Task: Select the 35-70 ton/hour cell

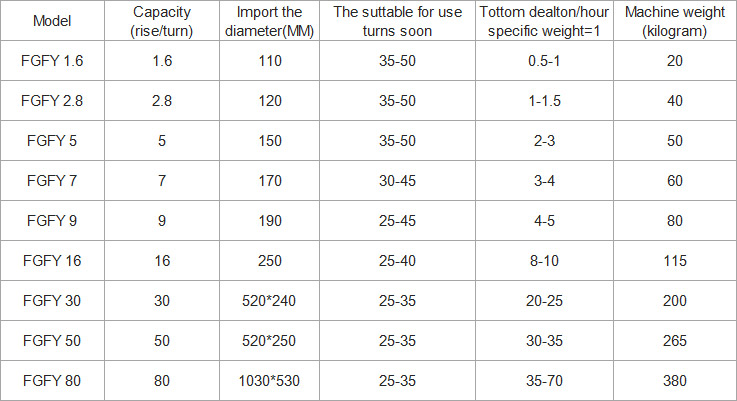Action: 544,380
